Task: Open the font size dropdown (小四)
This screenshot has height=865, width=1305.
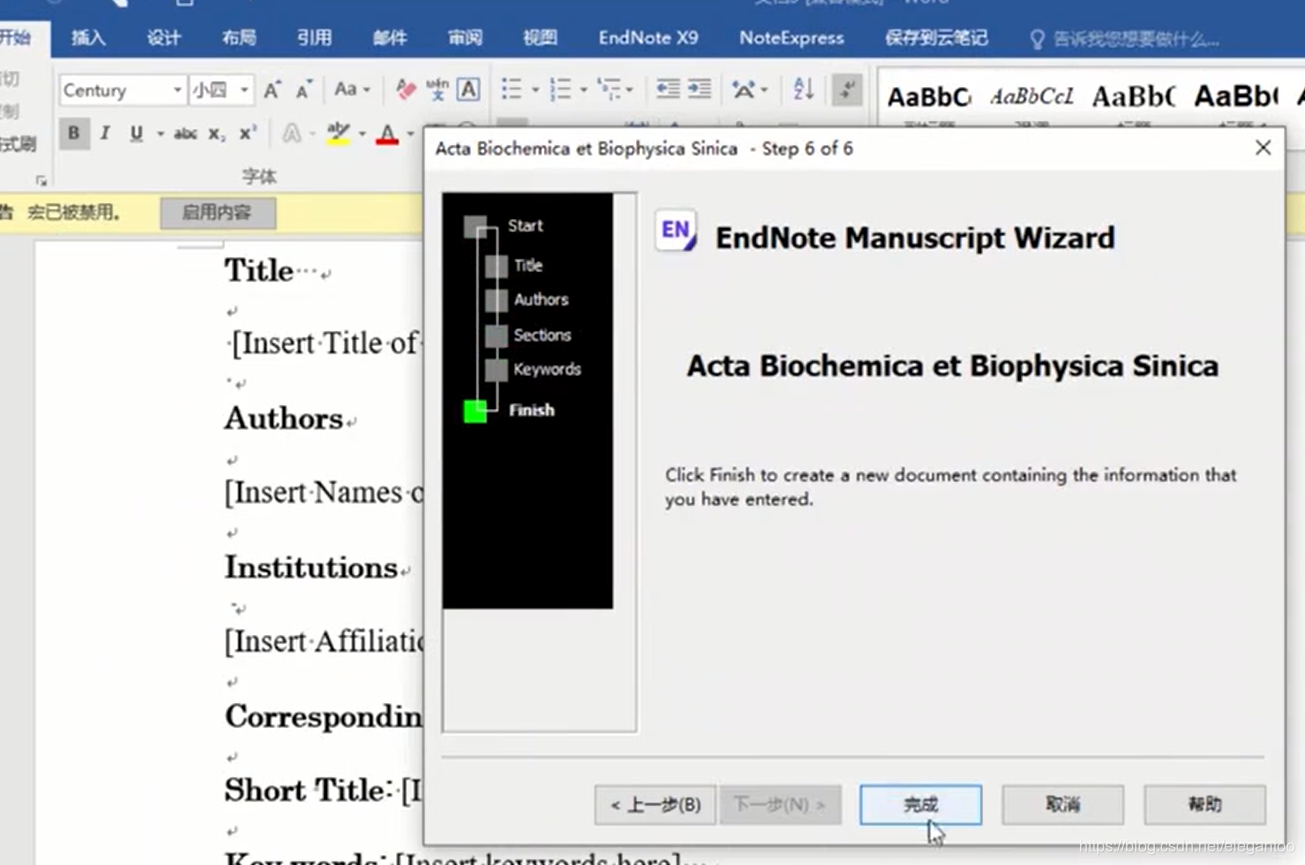Action: (x=244, y=90)
